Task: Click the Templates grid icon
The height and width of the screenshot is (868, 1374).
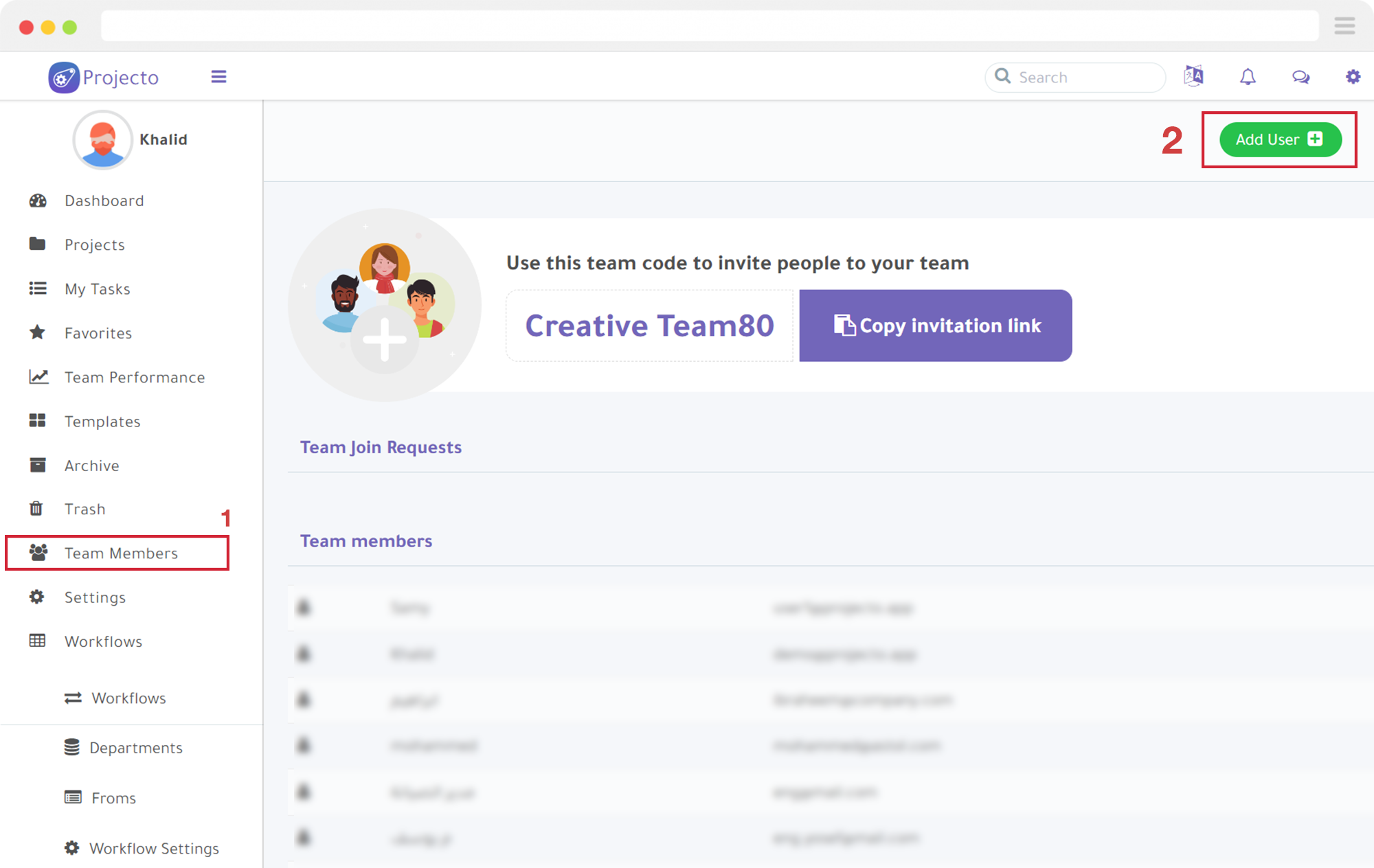Action: coord(37,420)
